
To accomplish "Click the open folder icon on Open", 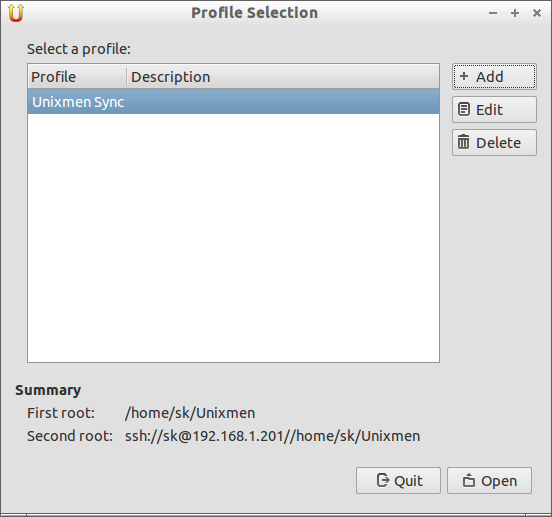I will point(469,480).
